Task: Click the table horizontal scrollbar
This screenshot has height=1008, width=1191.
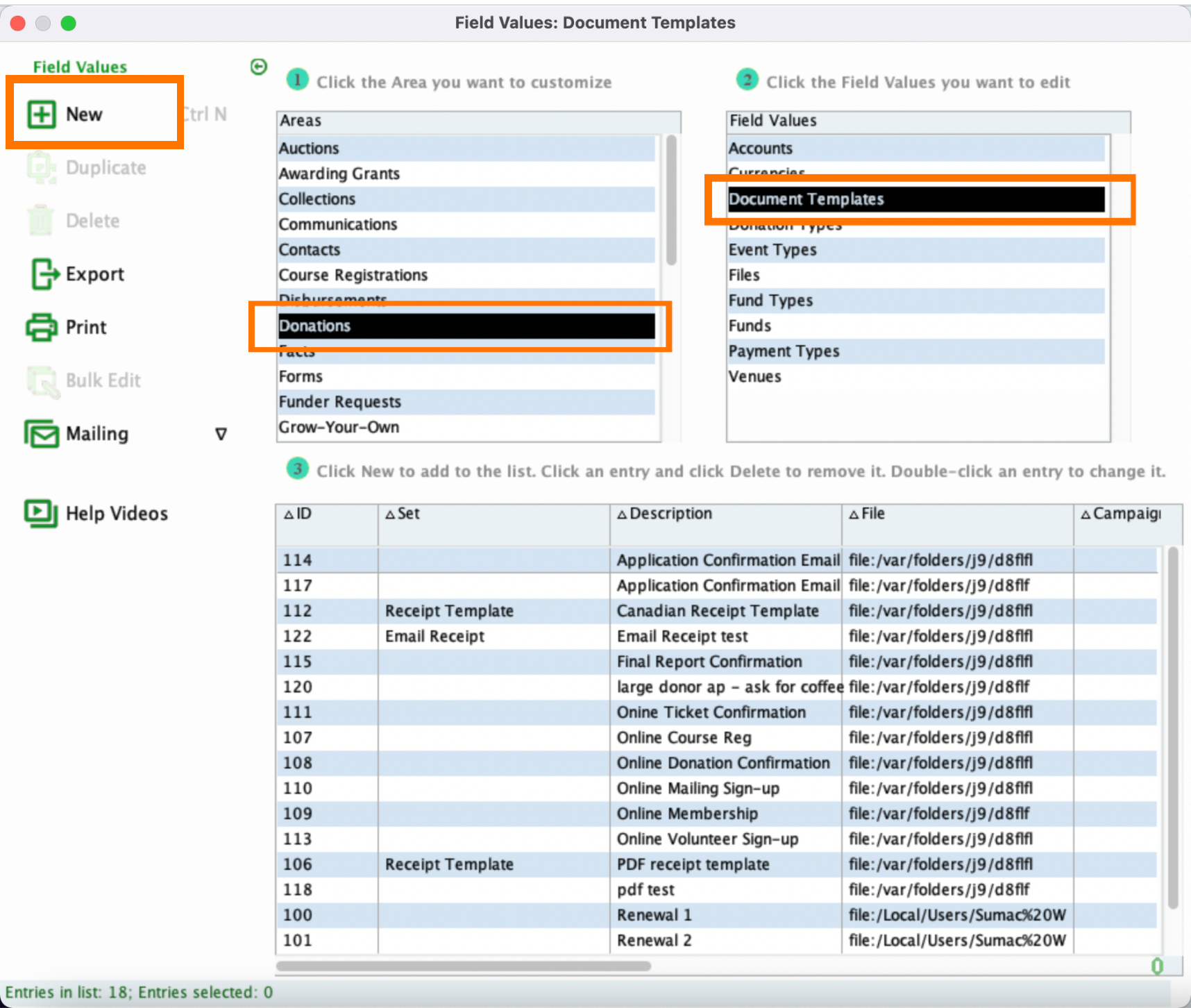Action: [x=464, y=966]
